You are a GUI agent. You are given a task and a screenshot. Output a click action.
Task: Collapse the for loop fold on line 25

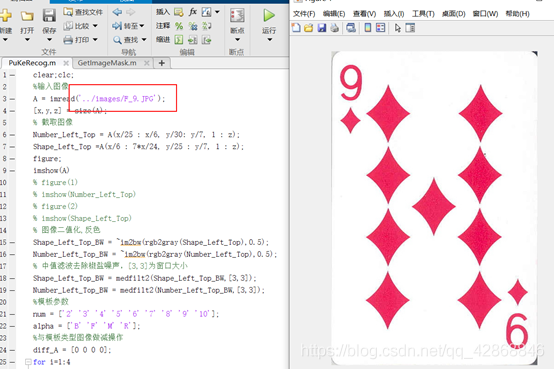(28, 362)
